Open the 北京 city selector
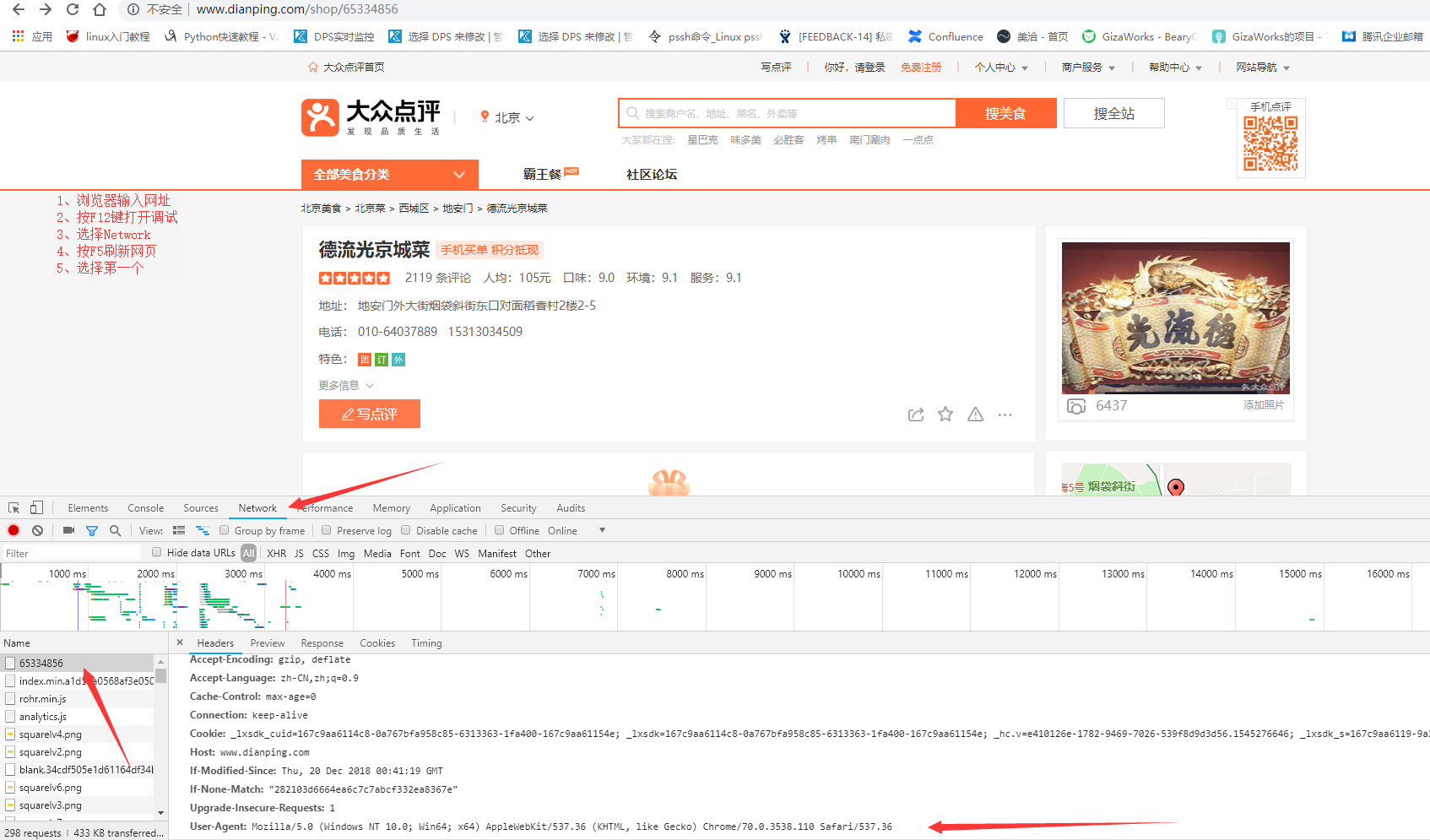Viewport: 1430px width, 840px height. click(506, 117)
